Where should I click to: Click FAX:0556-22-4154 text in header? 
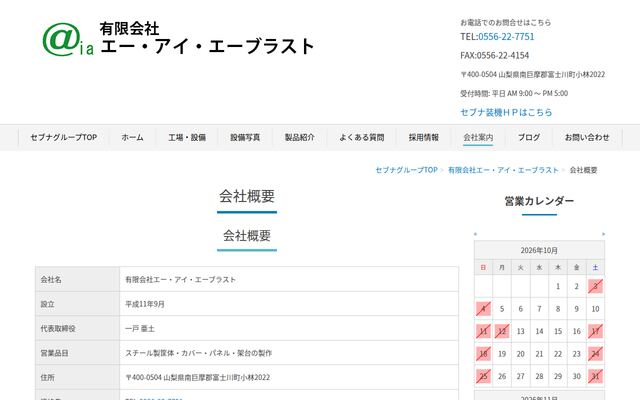click(495, 56)
